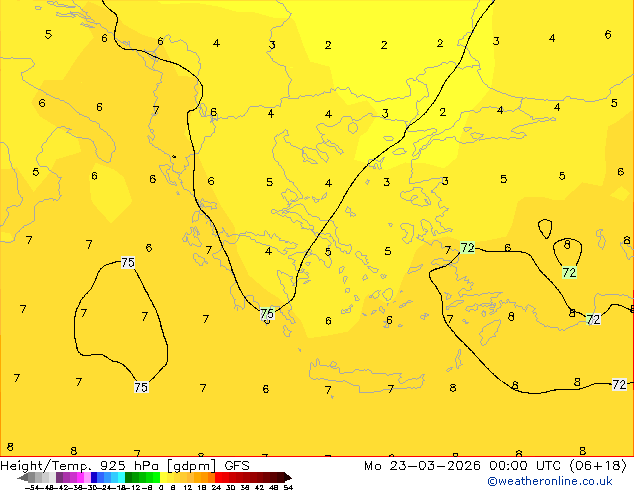The image size is (634, 490).
Task: Click the "54" value on the legend scale
Action: click(288, 487)
